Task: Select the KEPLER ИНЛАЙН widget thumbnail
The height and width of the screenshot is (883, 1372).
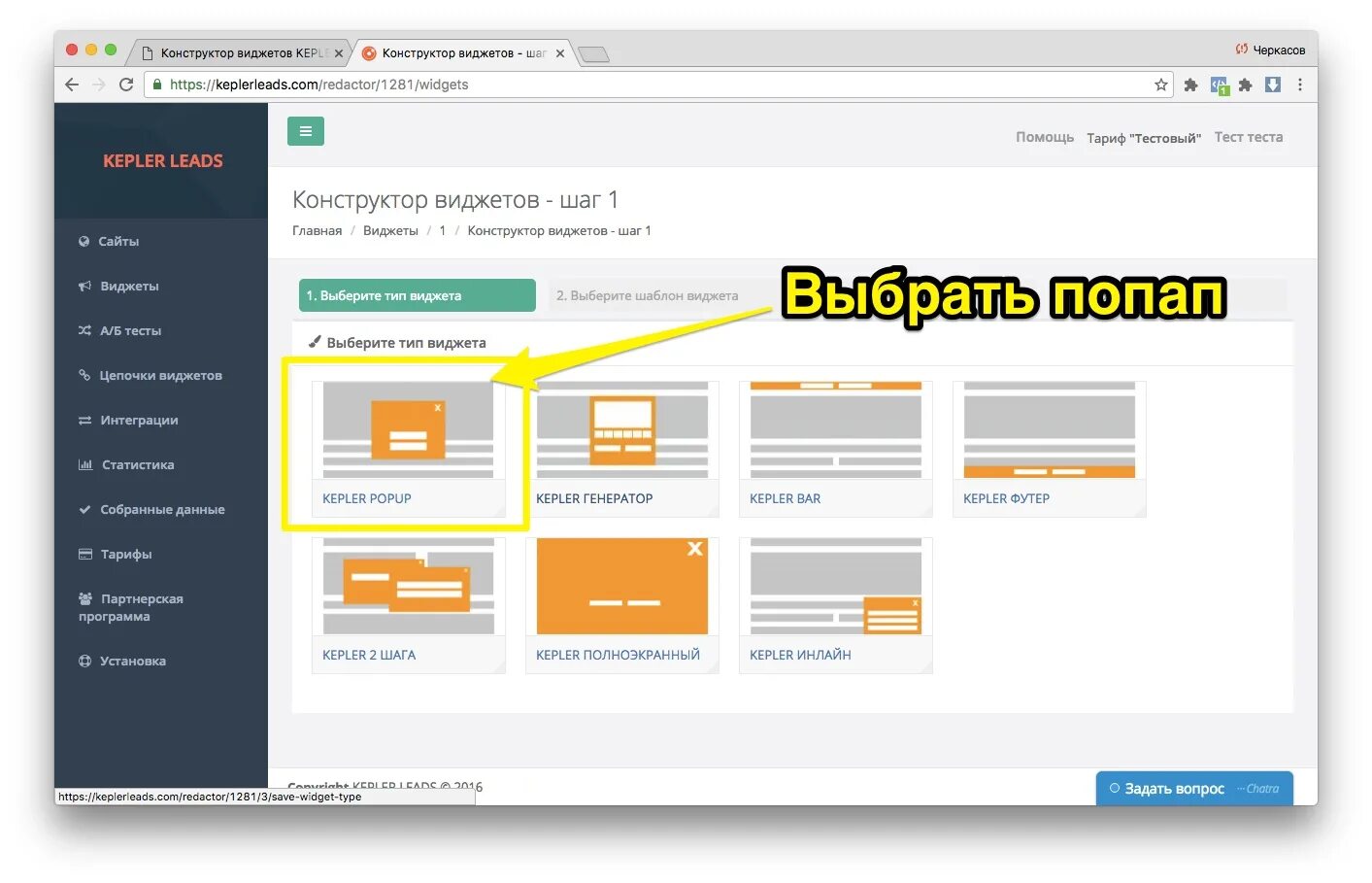Action: (x=835, y=586)
